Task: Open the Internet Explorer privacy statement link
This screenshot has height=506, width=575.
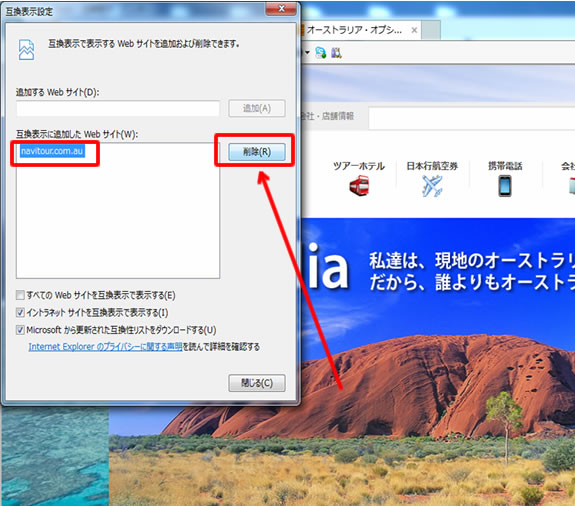Action: (105, 346)
